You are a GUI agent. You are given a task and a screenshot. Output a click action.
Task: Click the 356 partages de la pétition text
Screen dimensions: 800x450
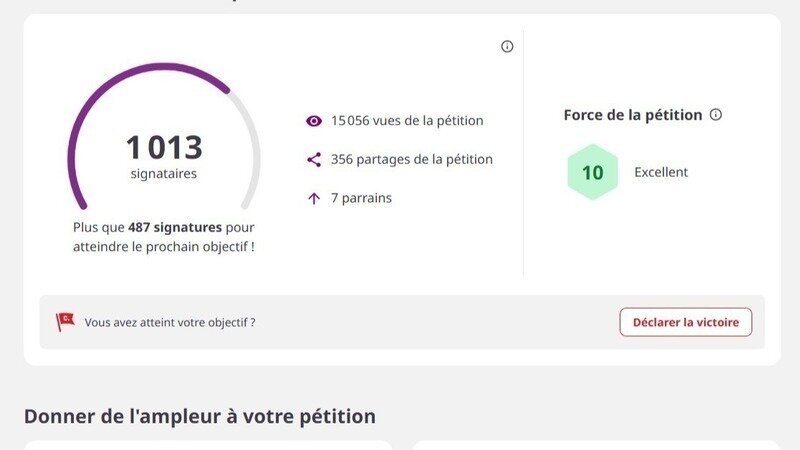coord(412,160)
